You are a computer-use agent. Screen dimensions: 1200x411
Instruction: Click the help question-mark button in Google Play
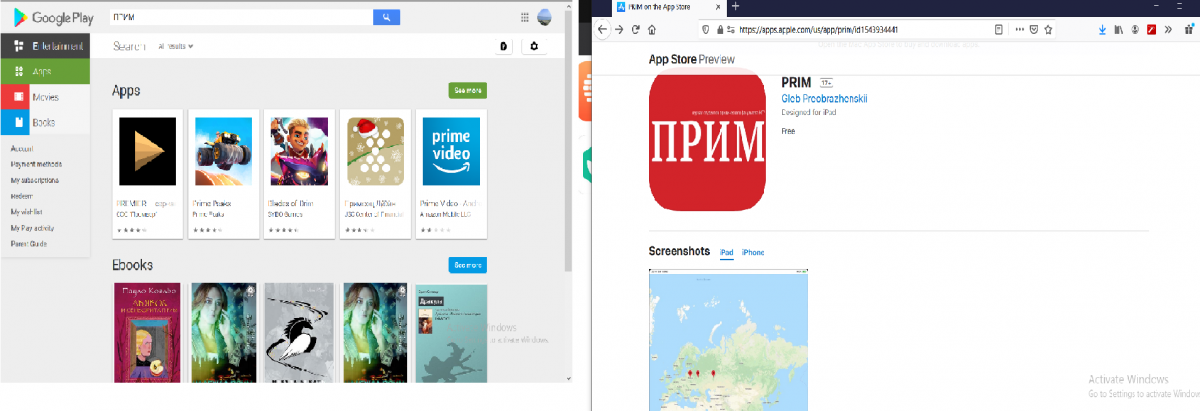tap(504, 46)
